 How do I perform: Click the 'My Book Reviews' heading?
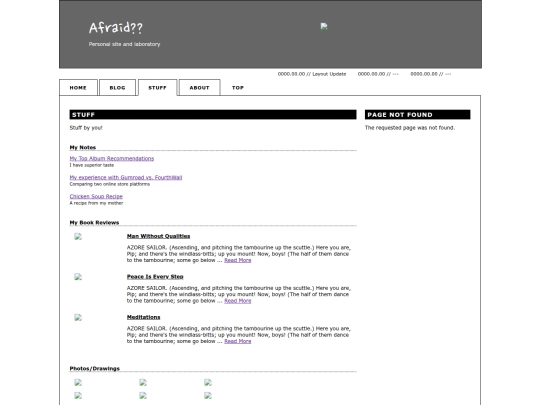click(94, 222)
